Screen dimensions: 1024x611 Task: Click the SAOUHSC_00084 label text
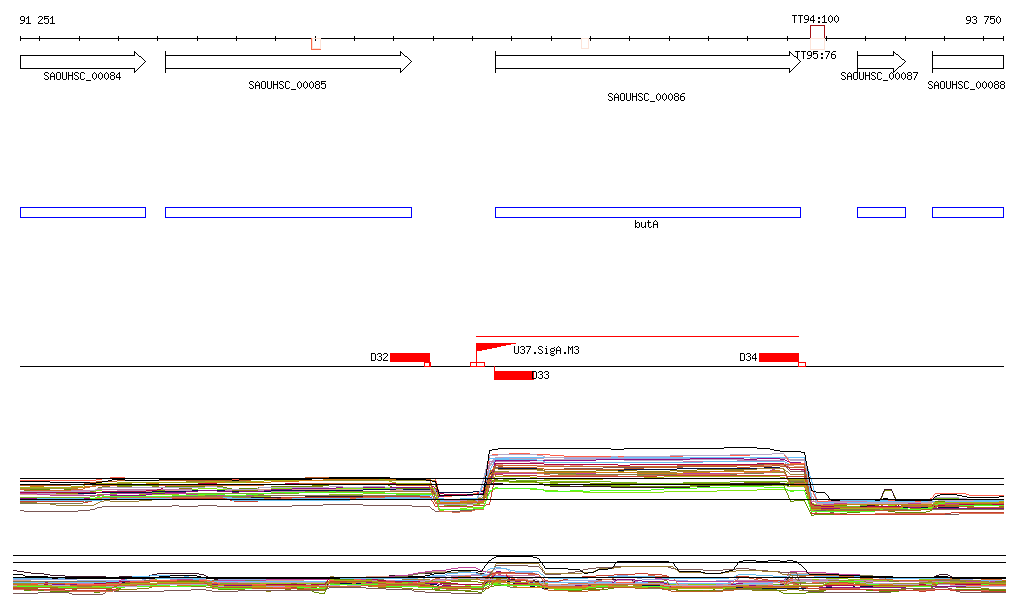(x=82, y=76)
